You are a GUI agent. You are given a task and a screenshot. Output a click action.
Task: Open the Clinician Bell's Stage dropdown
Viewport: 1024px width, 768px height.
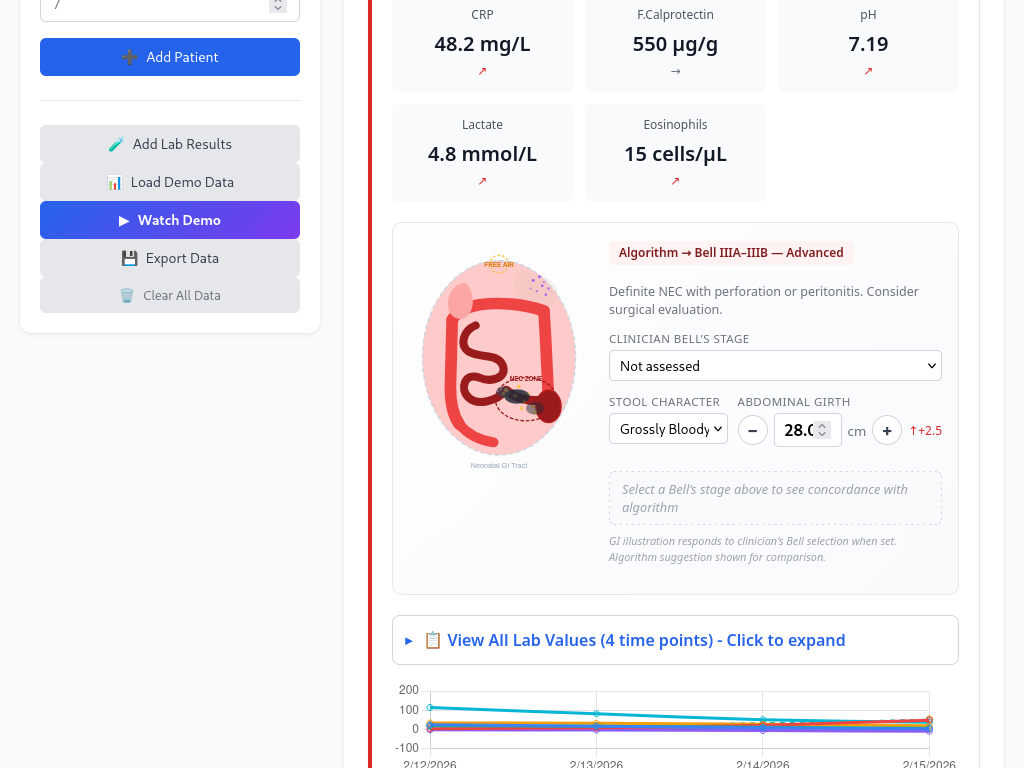click(775, 366)
